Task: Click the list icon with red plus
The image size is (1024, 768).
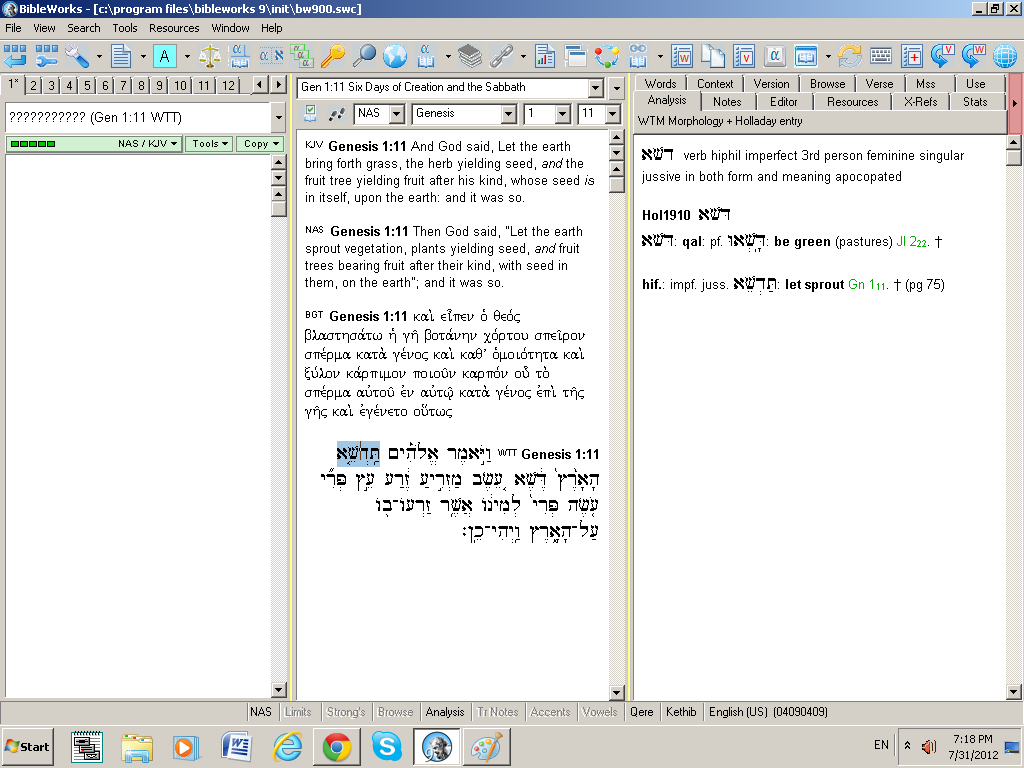Action: pyautogui.click(x=912, y=56)
